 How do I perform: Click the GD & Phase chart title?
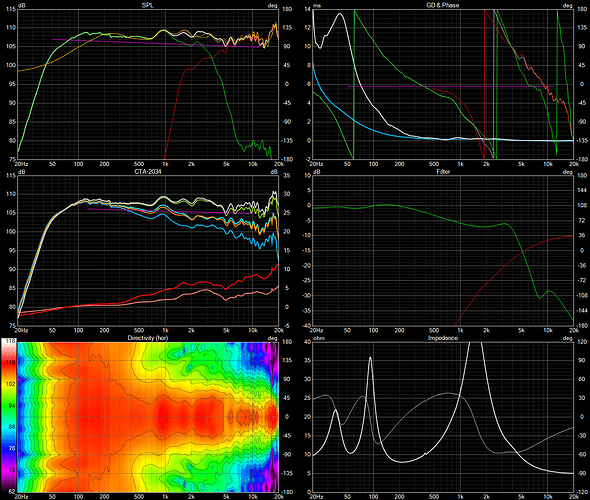coord(442,5)
